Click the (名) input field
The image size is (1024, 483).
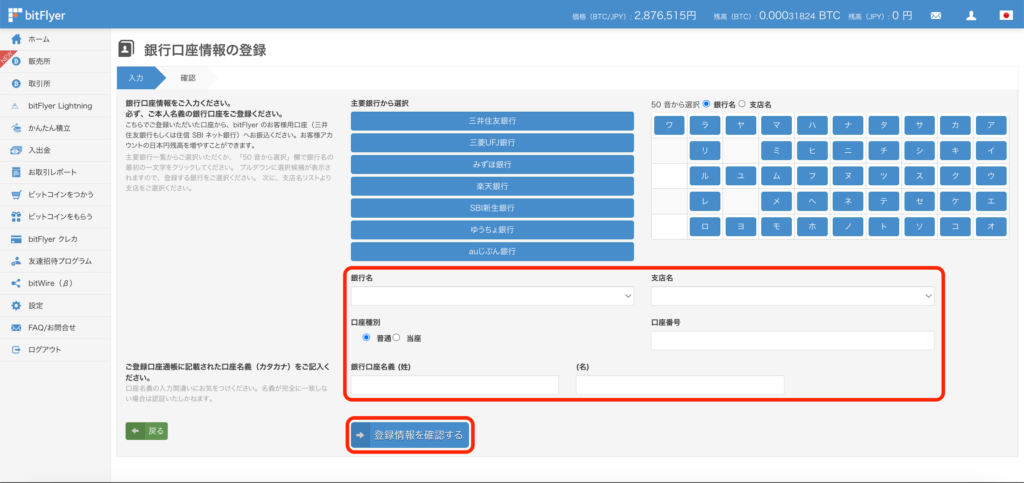[680, 385]
